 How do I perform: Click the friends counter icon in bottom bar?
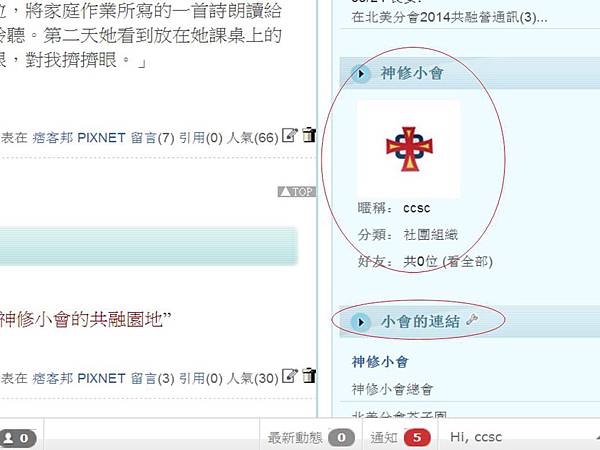pyautogui.click(x=18, y=438)
